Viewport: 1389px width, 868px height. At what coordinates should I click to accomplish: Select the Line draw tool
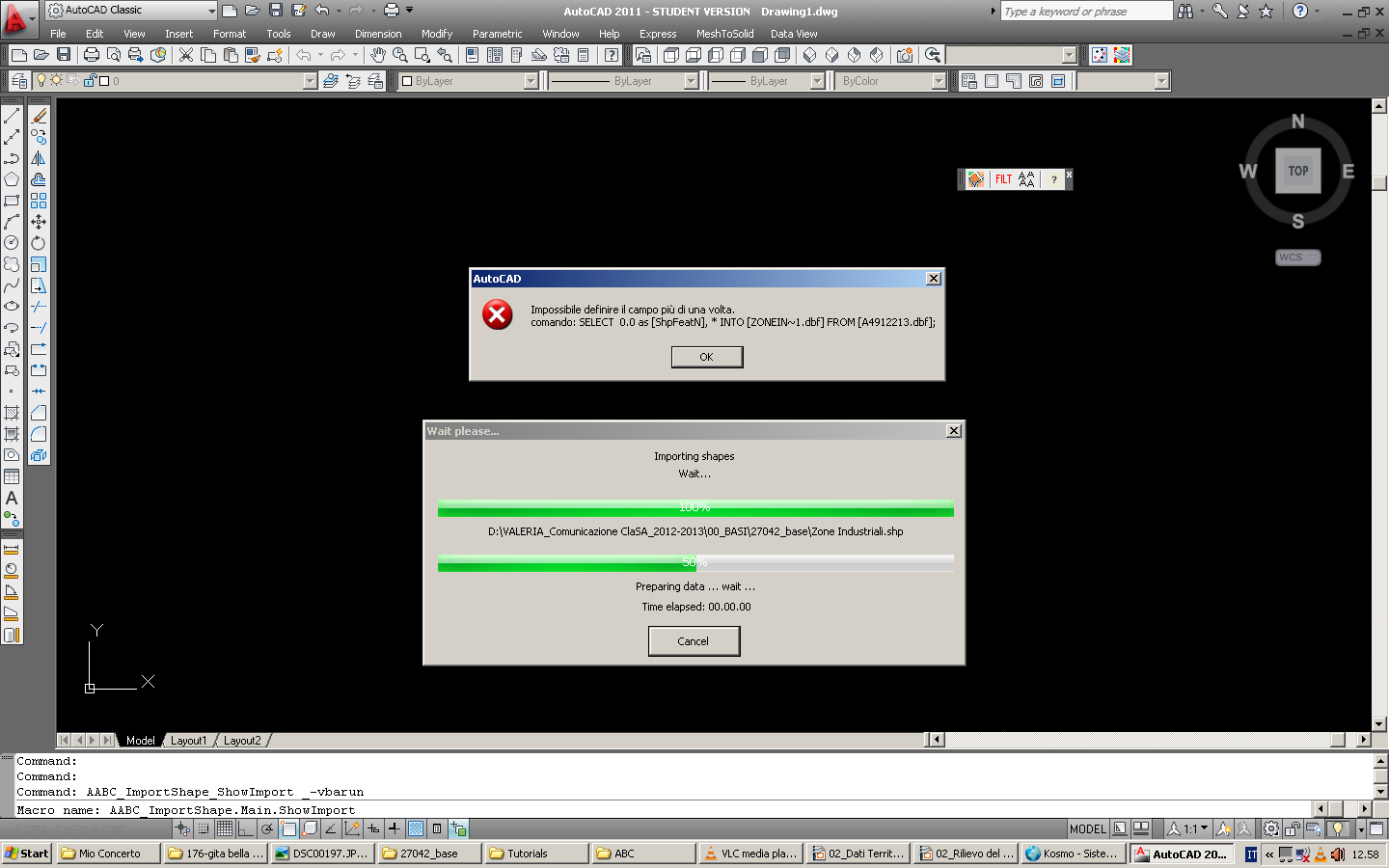tap(12, 116)
